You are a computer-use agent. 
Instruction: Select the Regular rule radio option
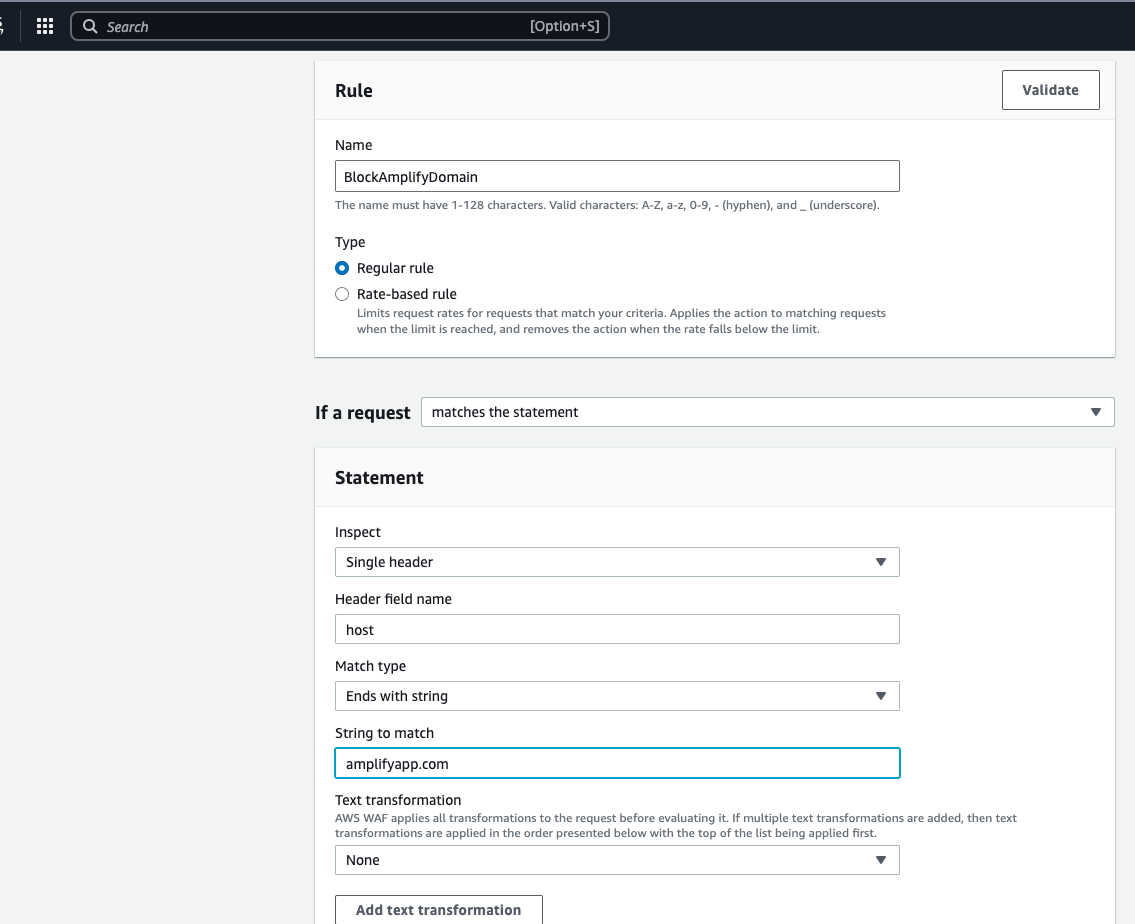point(342,268)
